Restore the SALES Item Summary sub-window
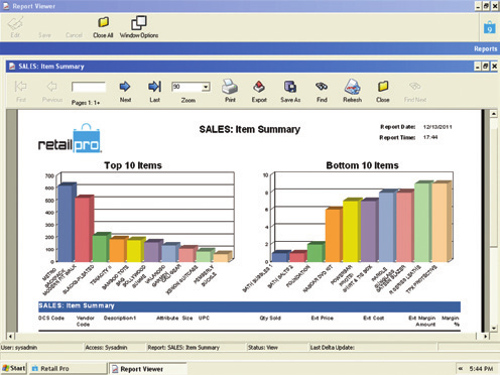 click(486, 66)
